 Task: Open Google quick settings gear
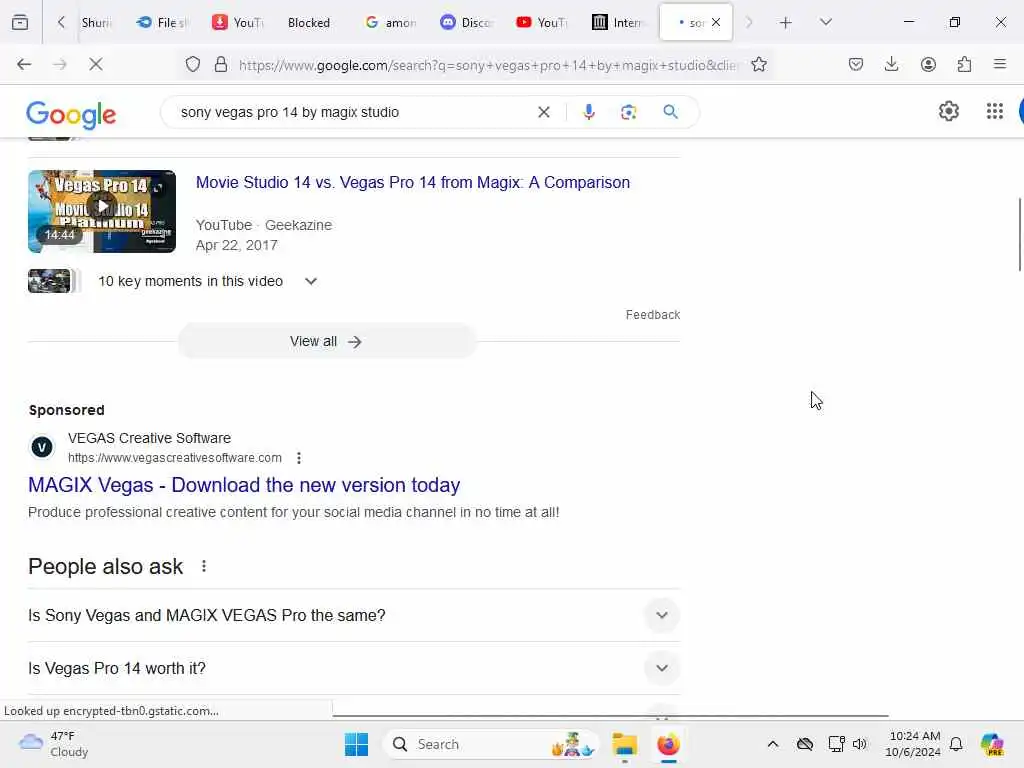pos(948,112)
